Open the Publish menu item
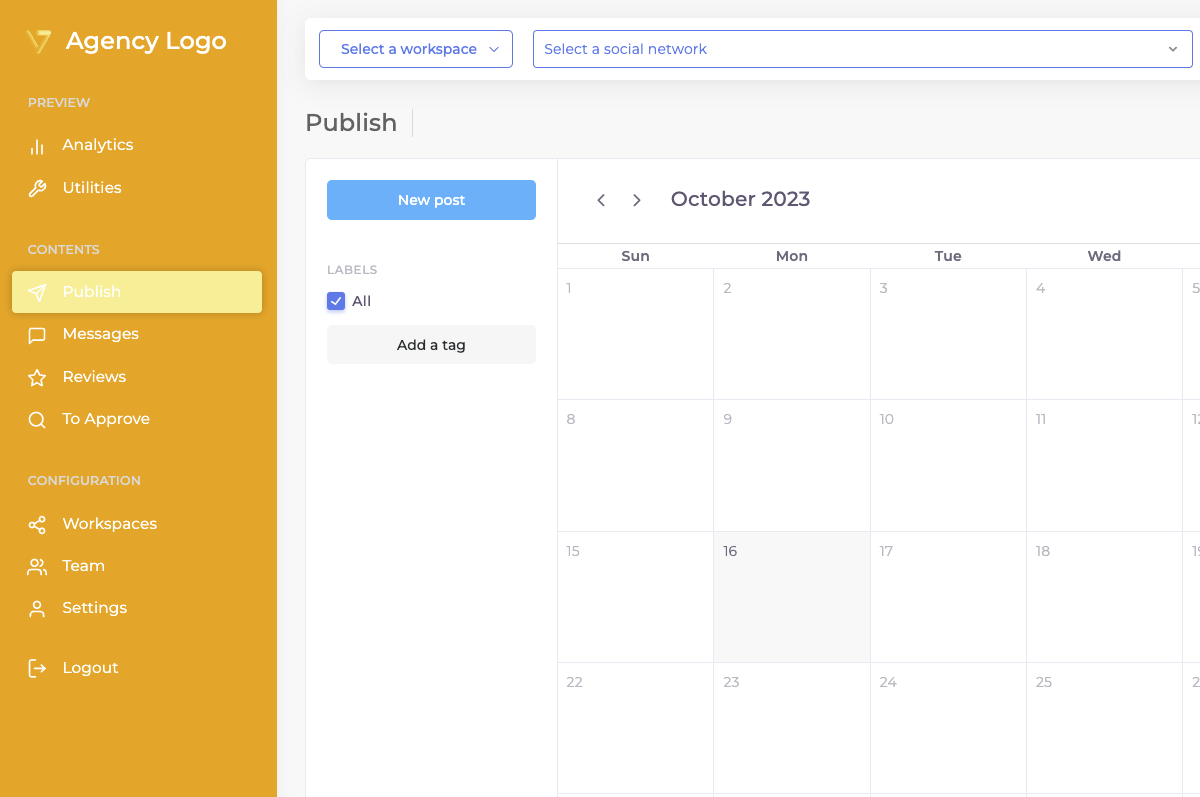The width and height of the screenshot is (1200, 797). [137, 292]
